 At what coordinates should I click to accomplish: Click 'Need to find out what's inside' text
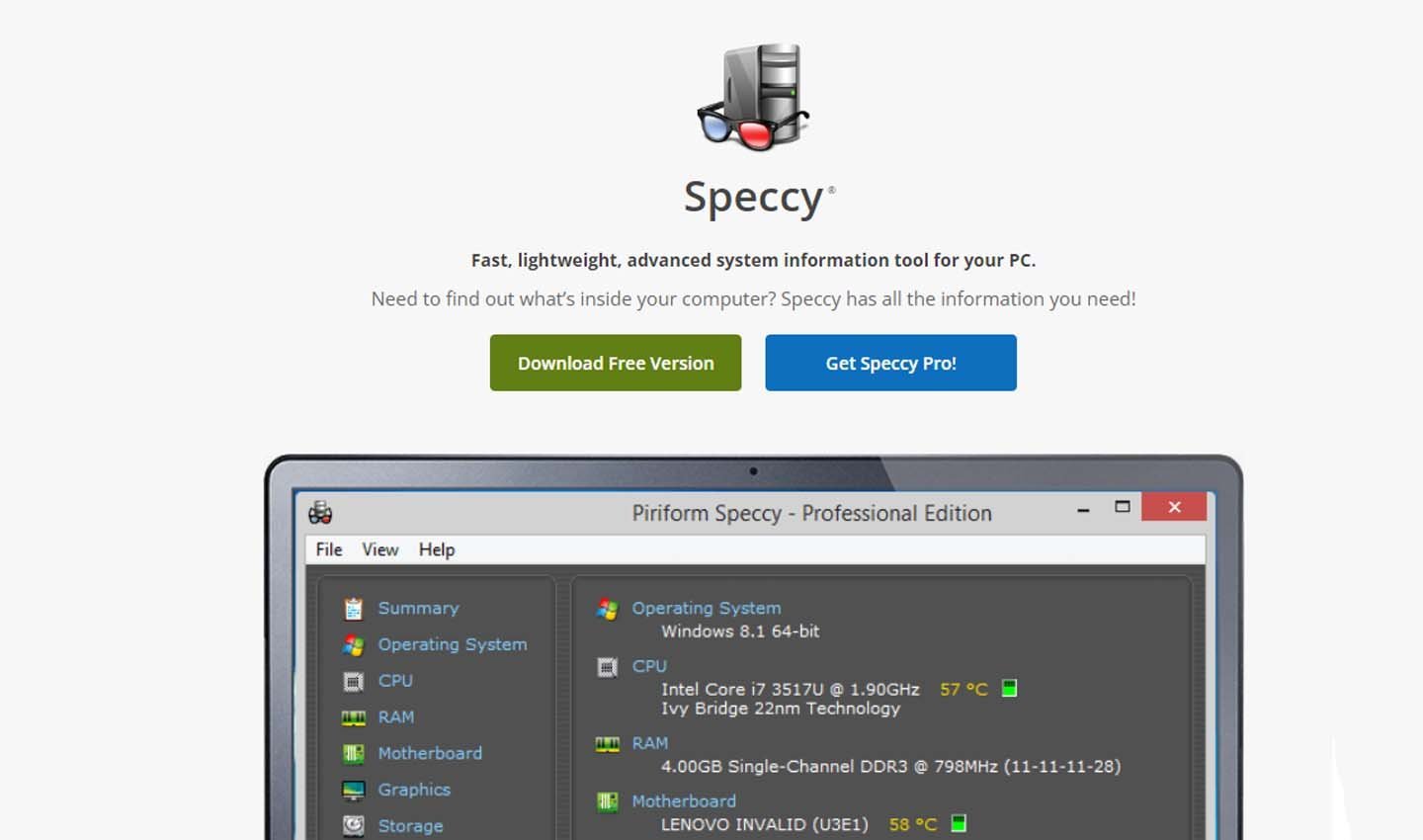coord(753,298)
